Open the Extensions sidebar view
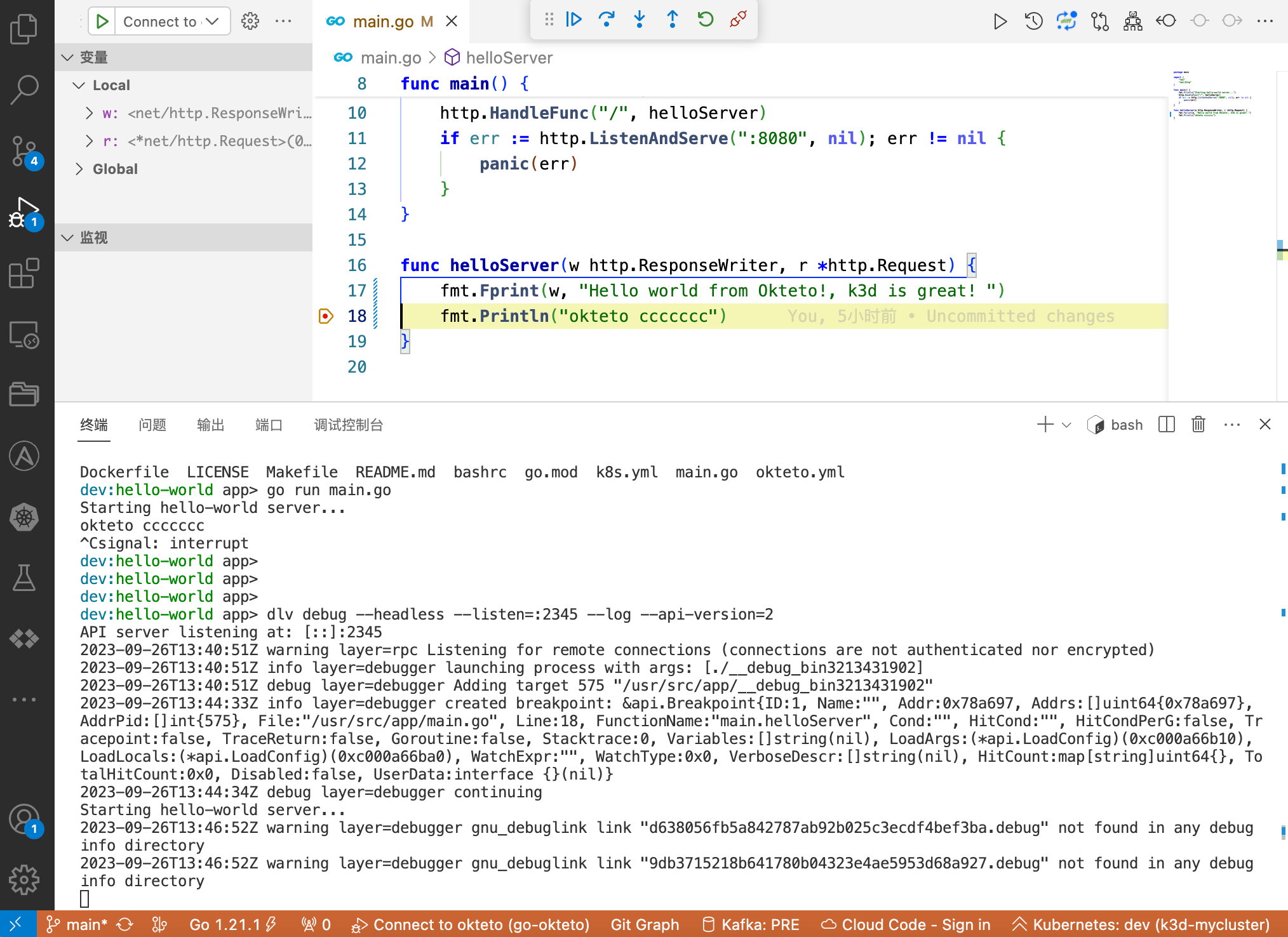Screen dimensions: 1288x937 click(25, 274)
